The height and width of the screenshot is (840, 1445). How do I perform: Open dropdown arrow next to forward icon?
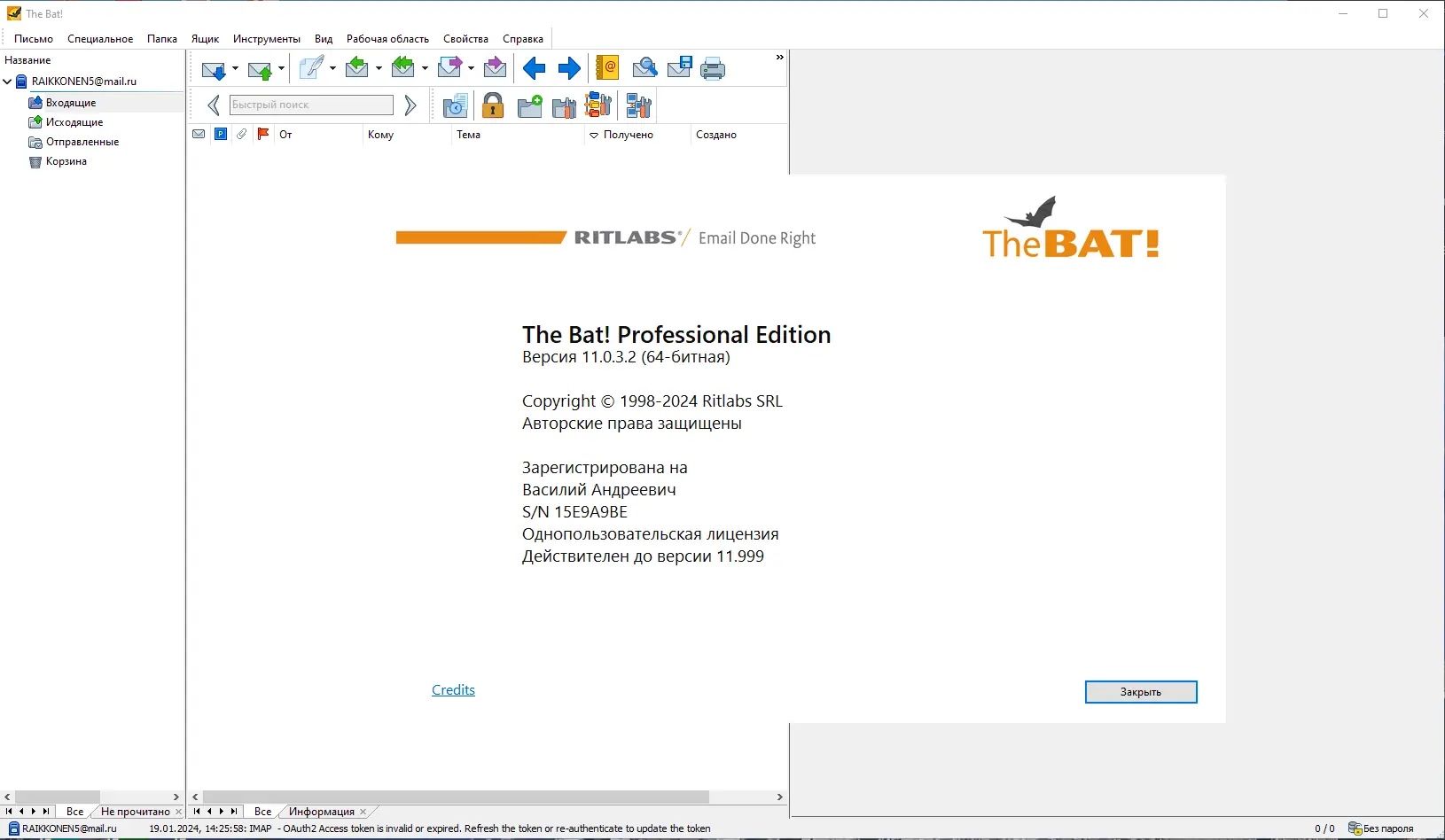(471, 68)
